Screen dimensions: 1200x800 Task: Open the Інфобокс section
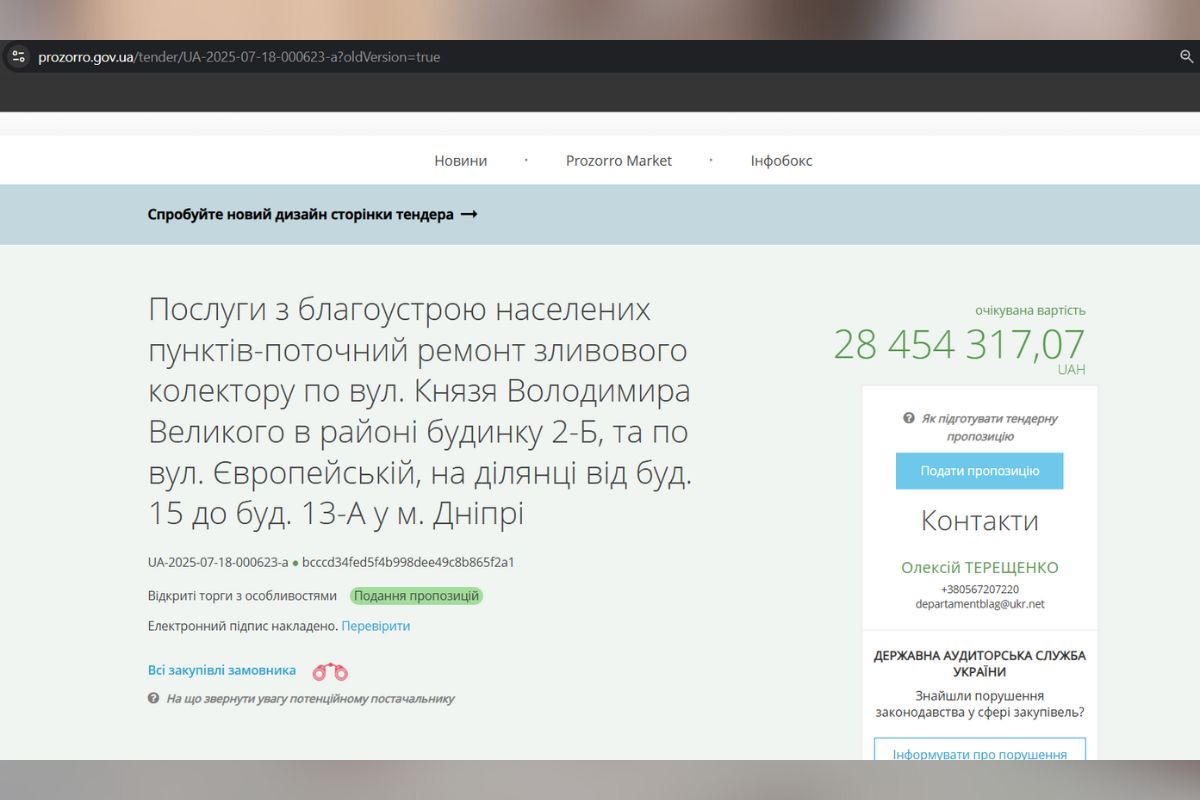pyautogui.click(x=782, y=160)
